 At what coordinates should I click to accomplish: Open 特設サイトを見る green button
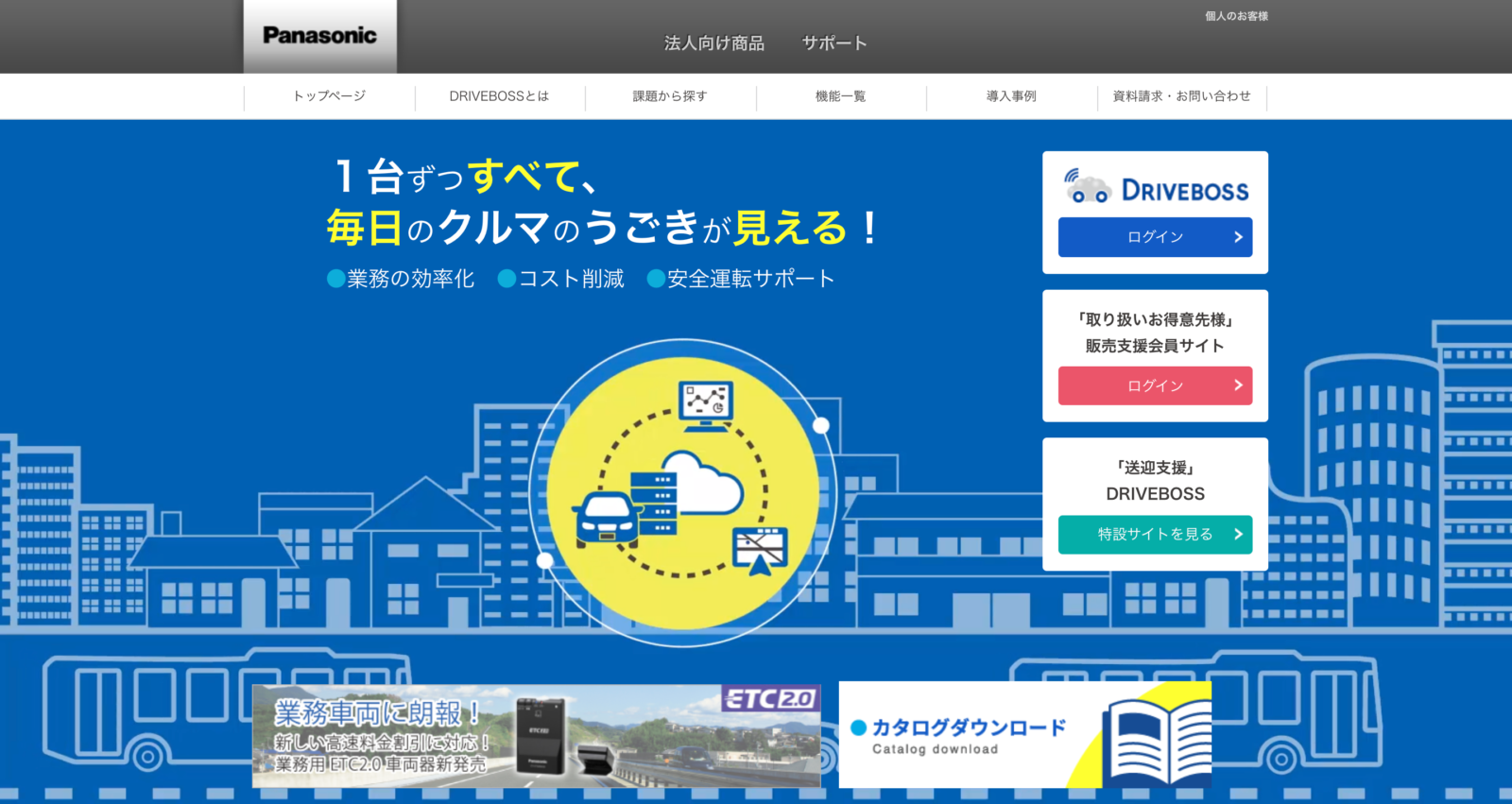(1155, 535)
